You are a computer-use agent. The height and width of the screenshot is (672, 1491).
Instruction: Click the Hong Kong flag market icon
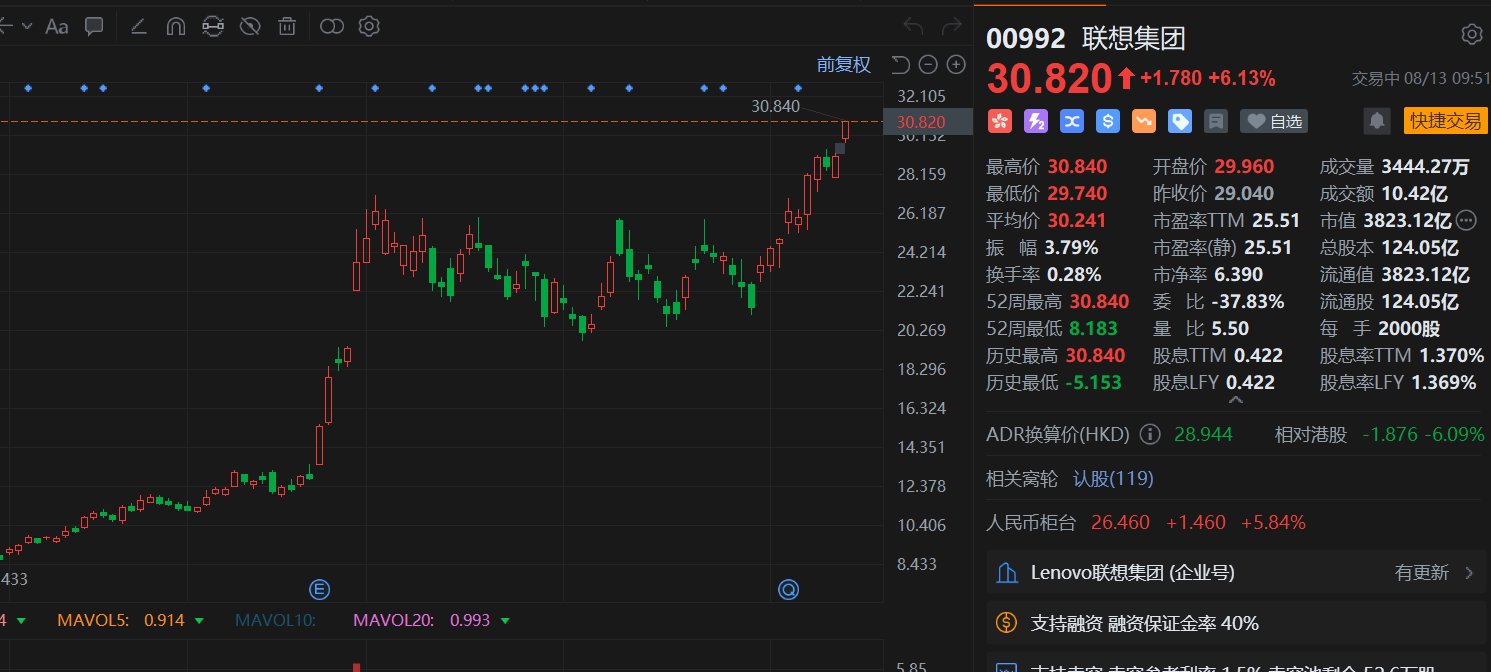coord(999,121)
